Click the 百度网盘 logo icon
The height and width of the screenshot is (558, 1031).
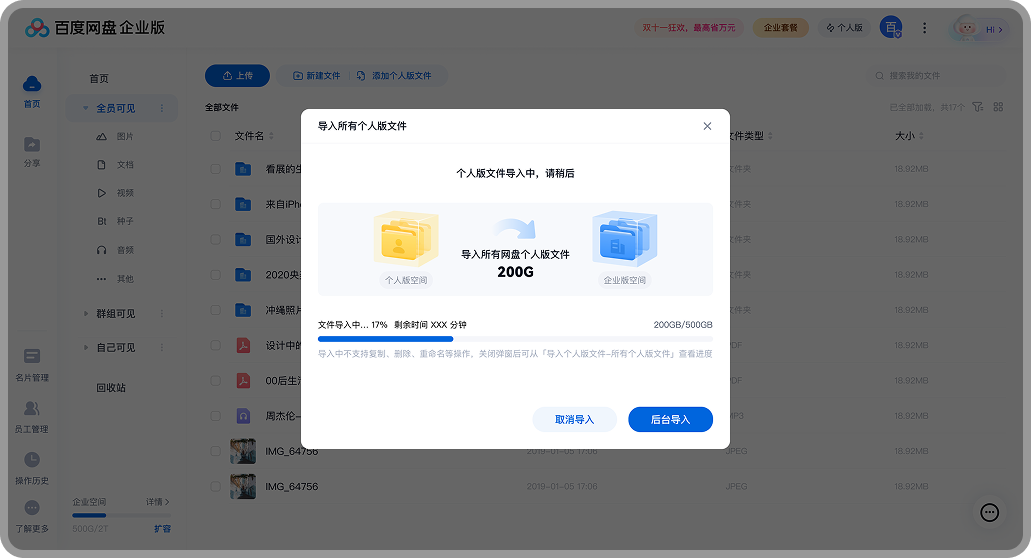pyautogui.click(x=37, y=28)
